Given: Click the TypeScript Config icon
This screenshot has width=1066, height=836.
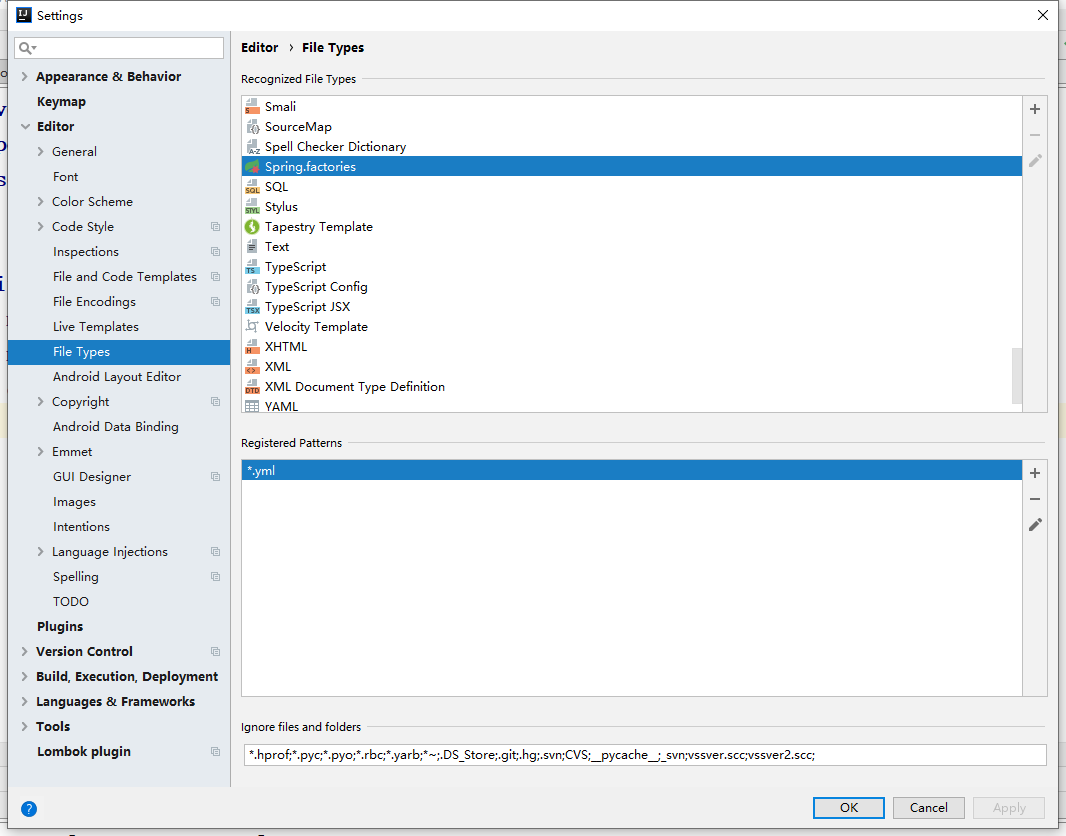Looking at the screenshot, I should (x=252, y=287).
